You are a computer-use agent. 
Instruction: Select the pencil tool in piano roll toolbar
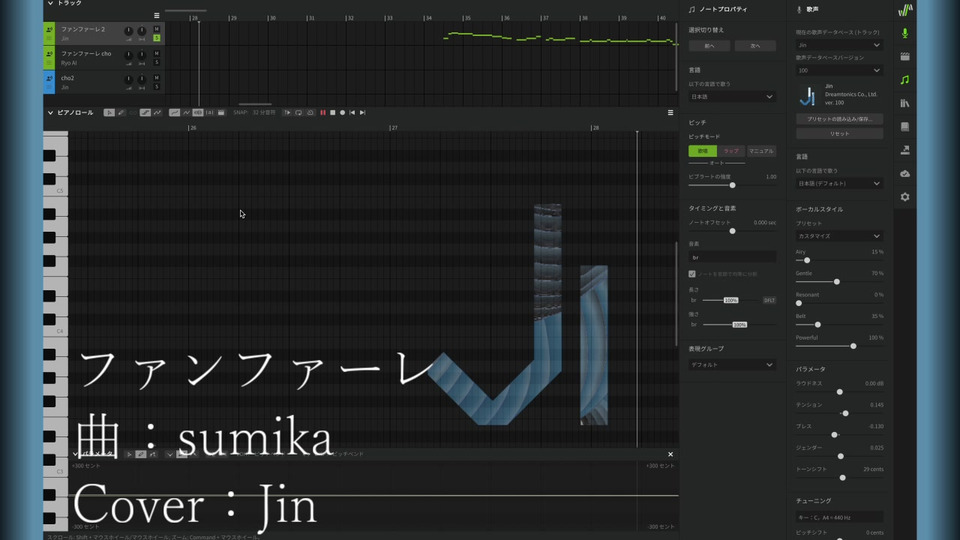(121, 113)
